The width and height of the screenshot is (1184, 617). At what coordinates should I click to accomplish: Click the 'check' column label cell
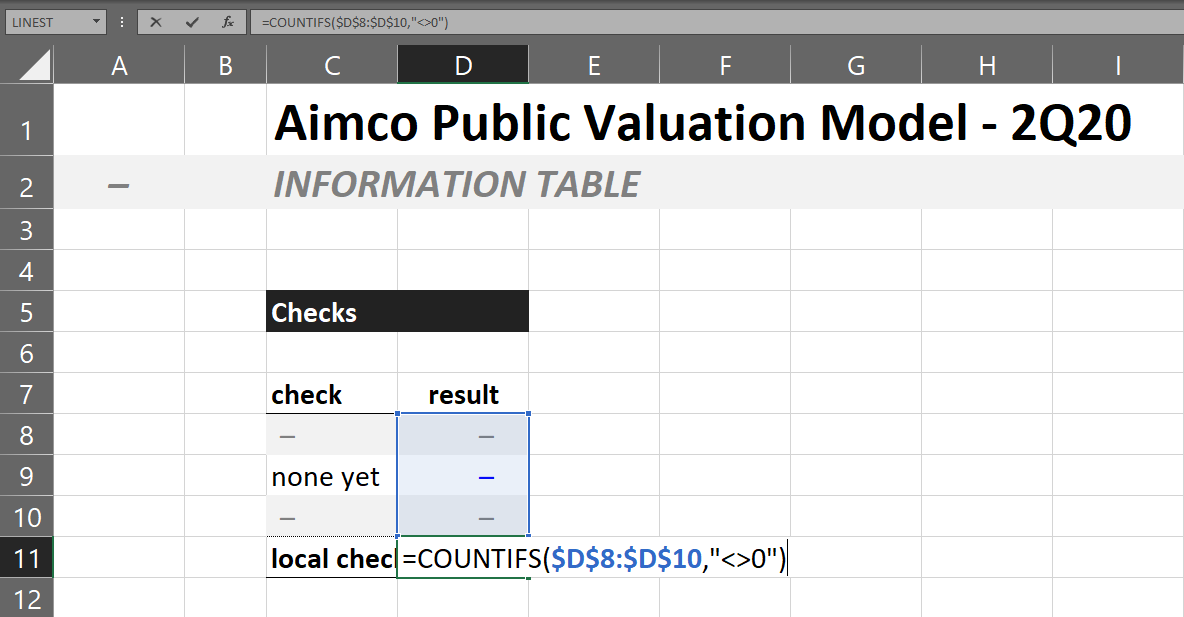(331, 393)
